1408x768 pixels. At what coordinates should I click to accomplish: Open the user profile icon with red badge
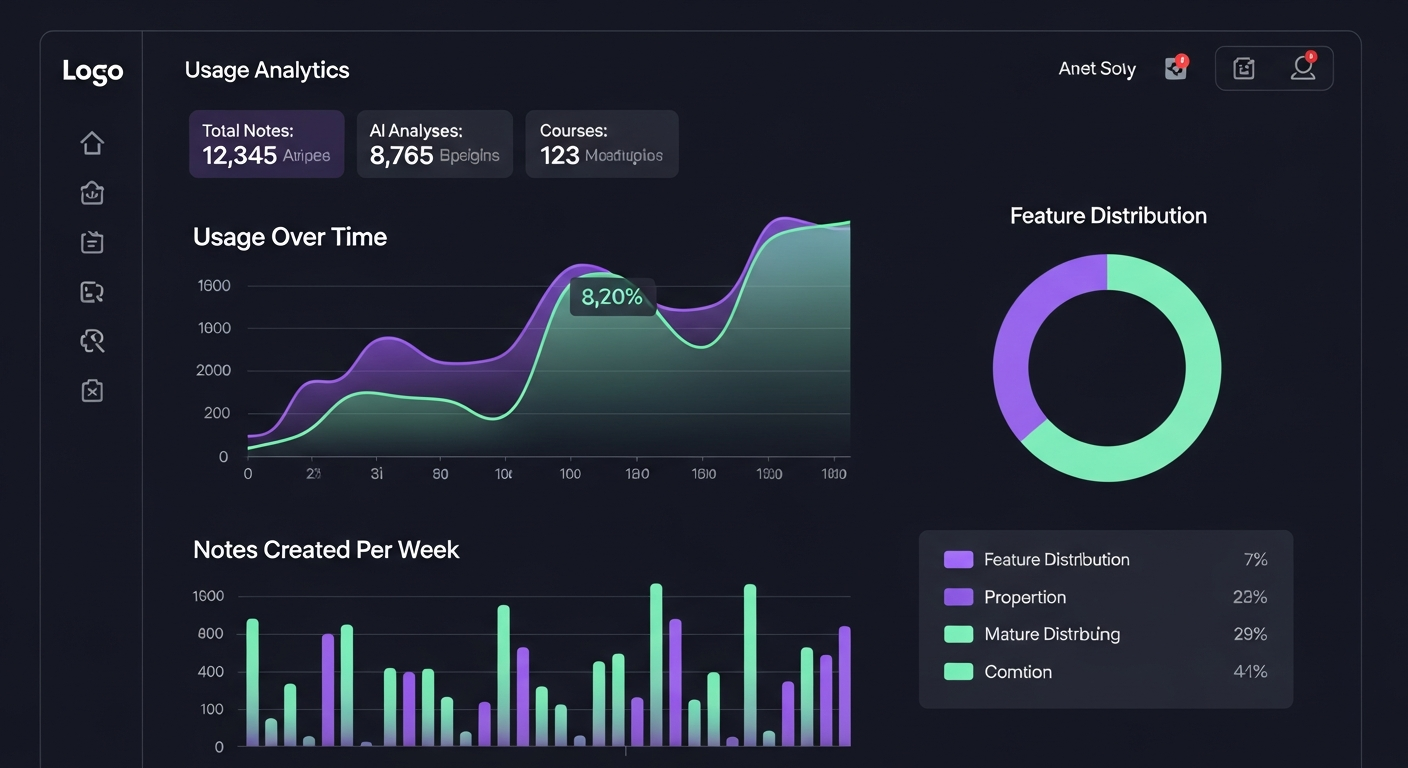coord(1303,67)
